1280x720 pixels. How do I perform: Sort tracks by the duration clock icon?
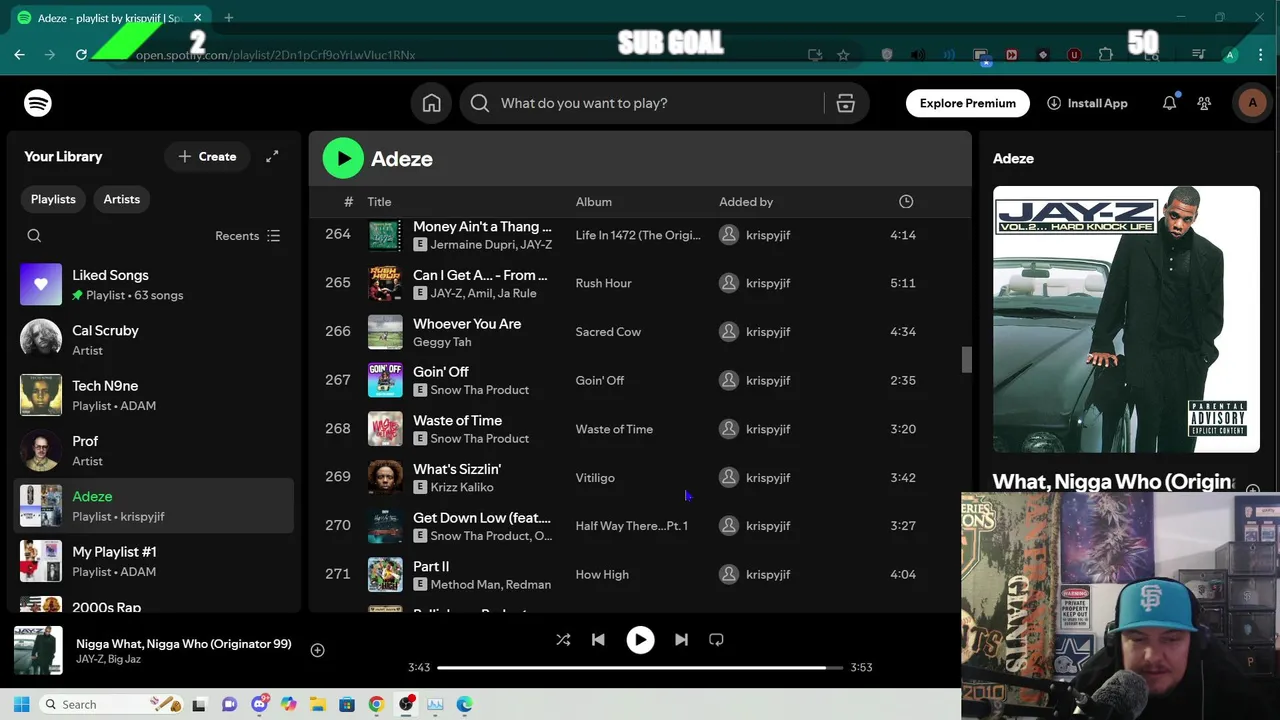[x=906, y=201]
